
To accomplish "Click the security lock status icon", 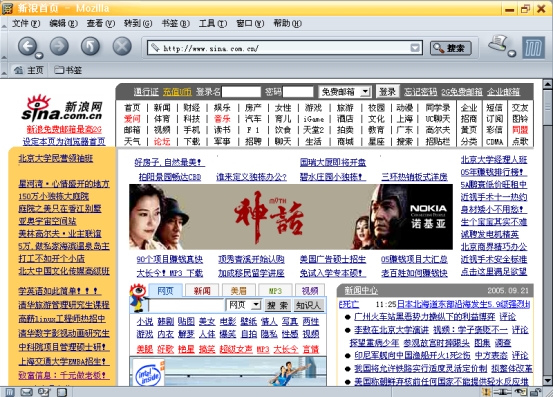I will (536, 392).
